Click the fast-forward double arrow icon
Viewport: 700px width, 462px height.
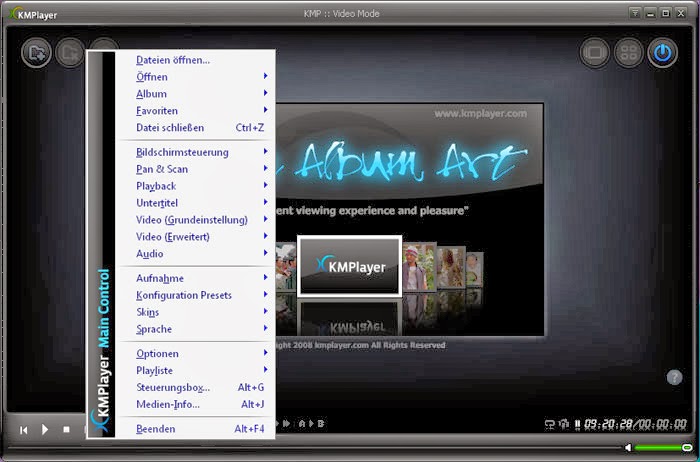tap(287, 423)
